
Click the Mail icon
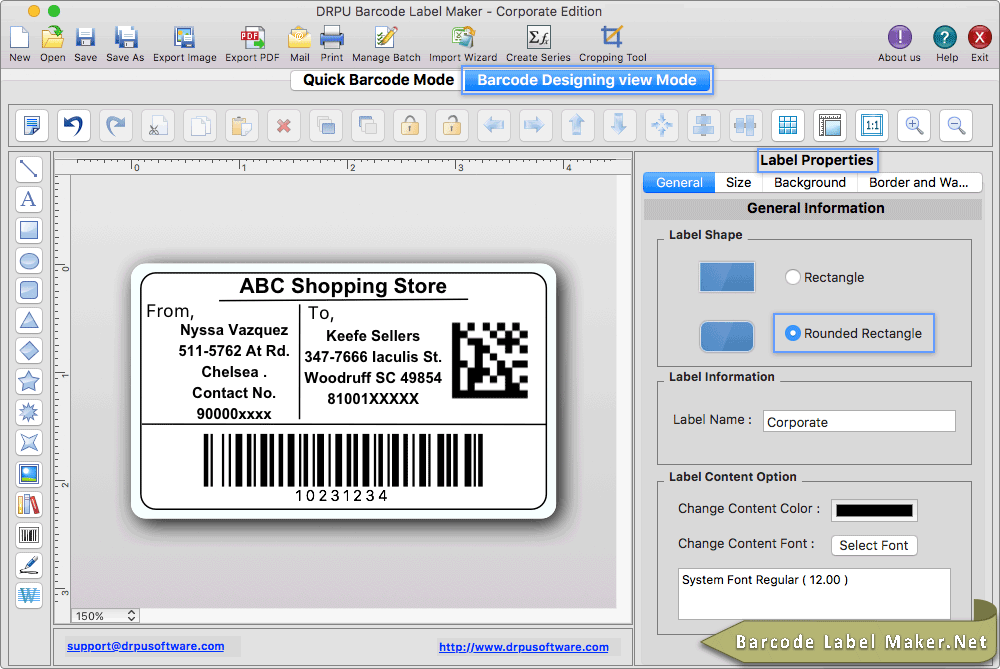(x=299, y=38)
